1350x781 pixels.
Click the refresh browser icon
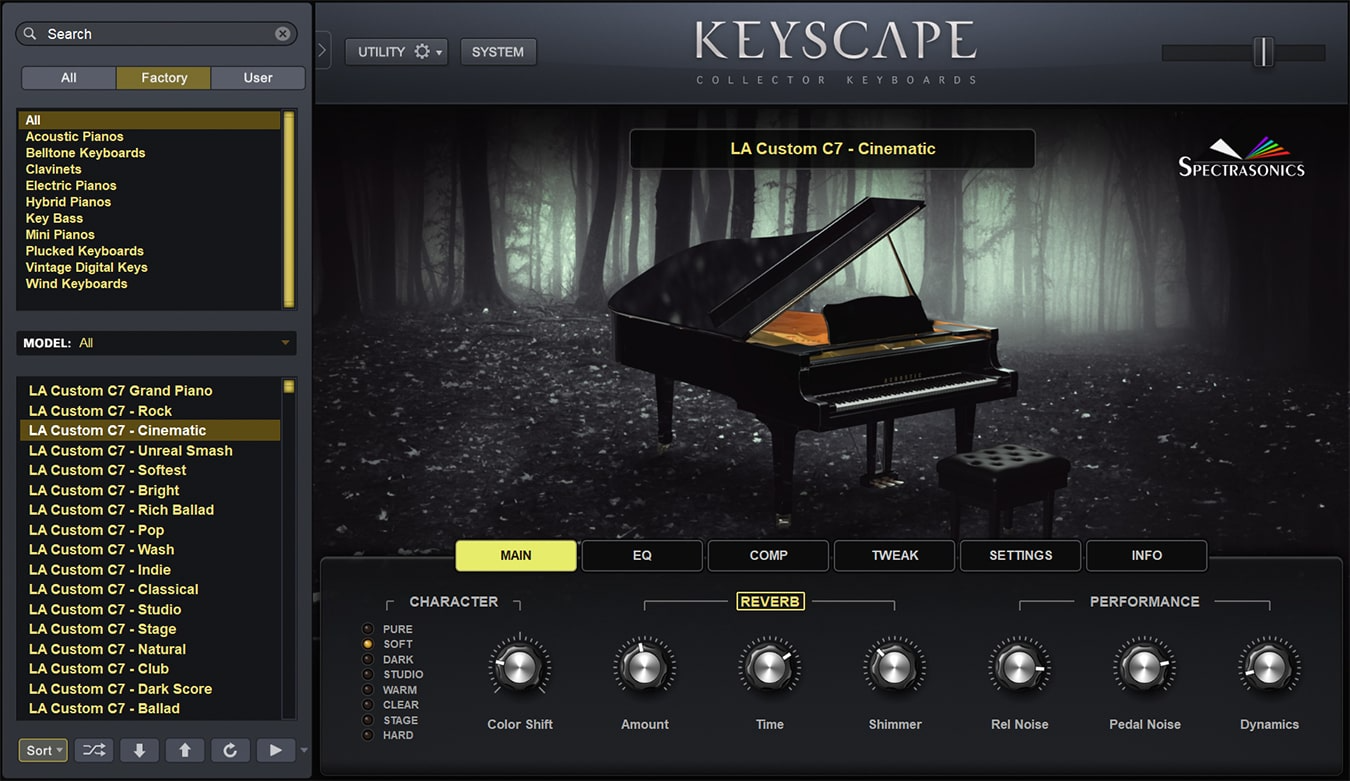[230, 750]
